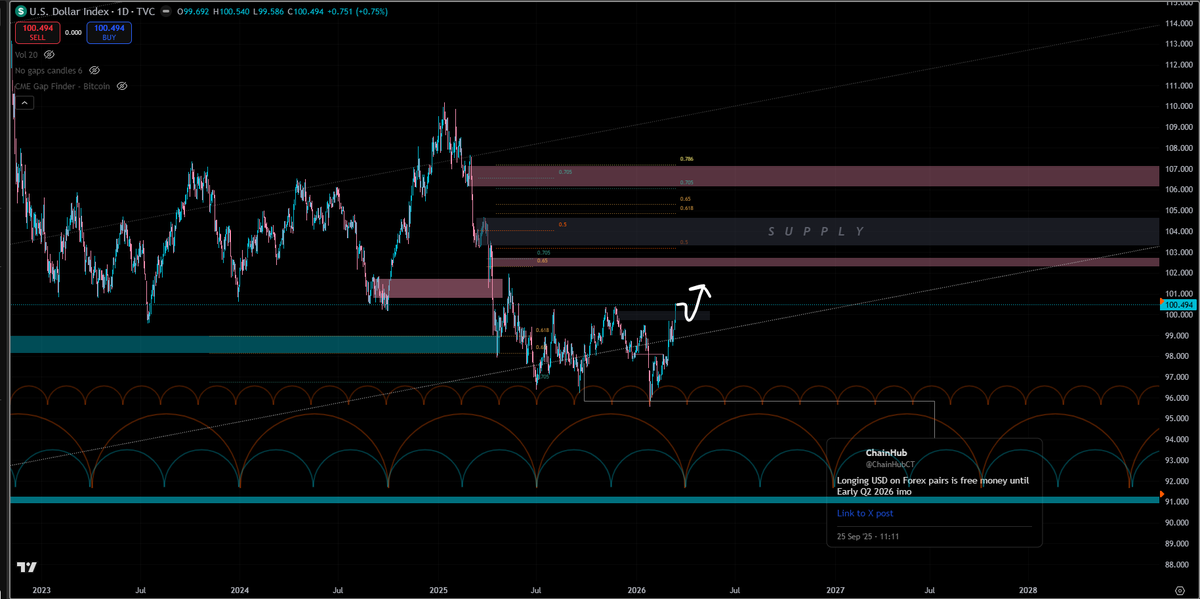1200x599 pixels.
Task: Select the CME Gap Finder - Bitcoin label
Action: click(62, 86)
